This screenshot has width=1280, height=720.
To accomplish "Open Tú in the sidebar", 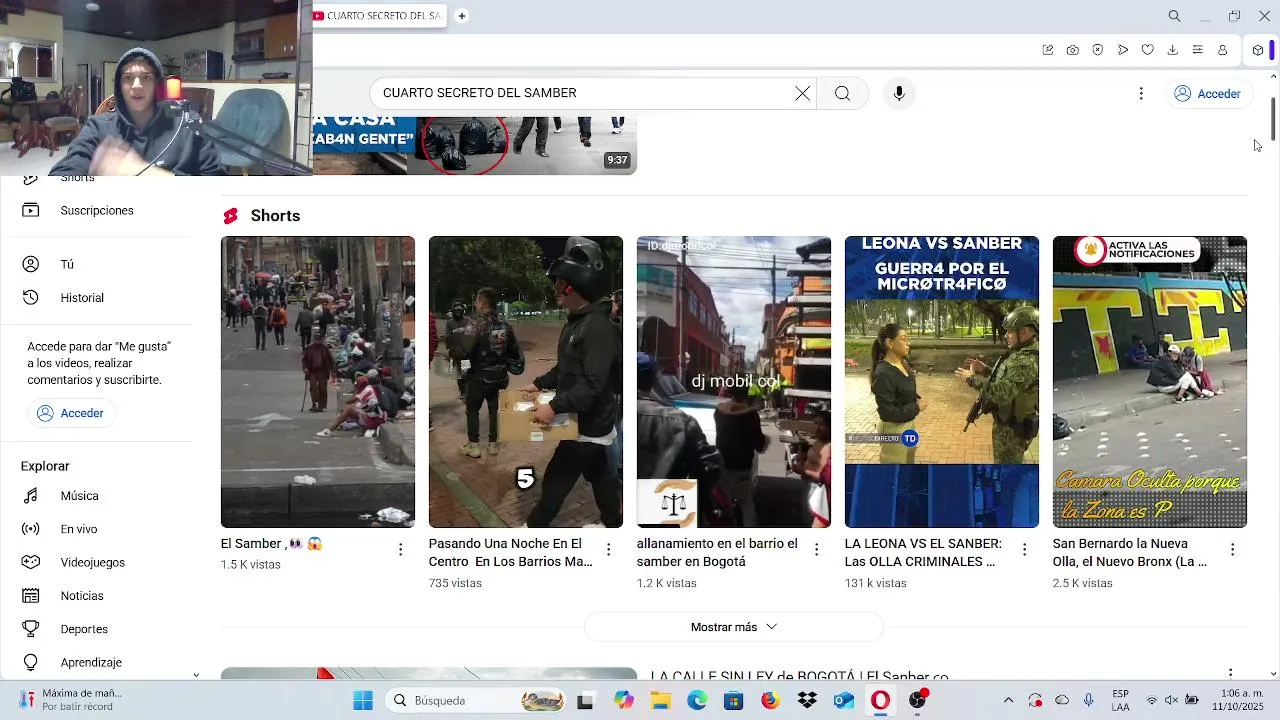I will 66,264.
